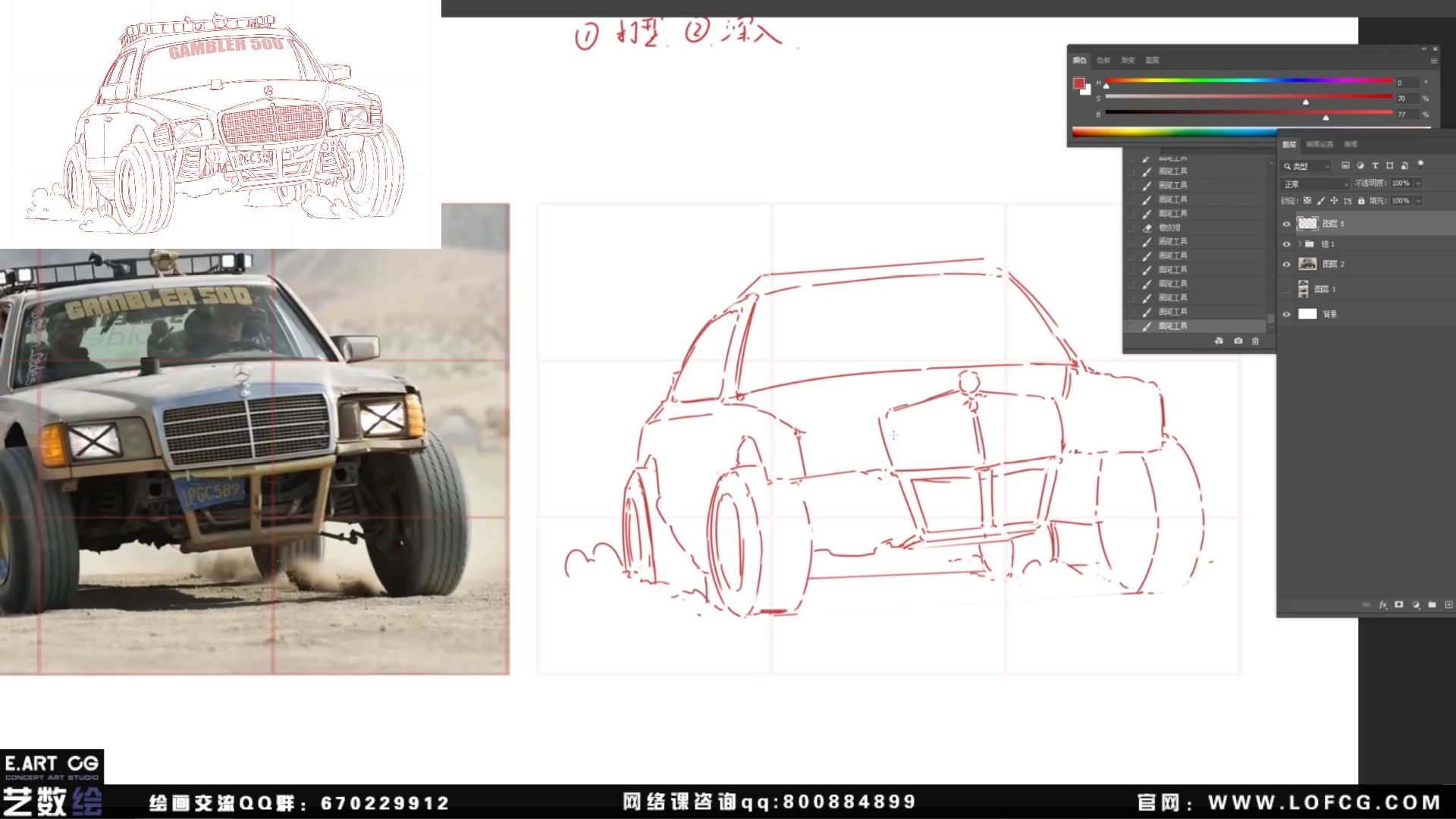Expand the 组 1 group chevron
1456x819 pixels.
[x=1299, y=244]
